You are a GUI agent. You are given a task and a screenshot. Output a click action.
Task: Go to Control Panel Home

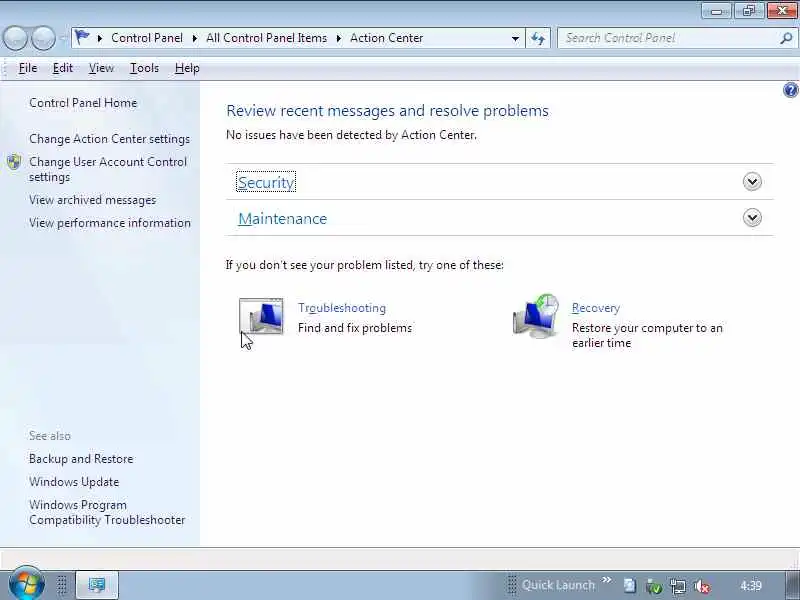(x=83, y=103)
